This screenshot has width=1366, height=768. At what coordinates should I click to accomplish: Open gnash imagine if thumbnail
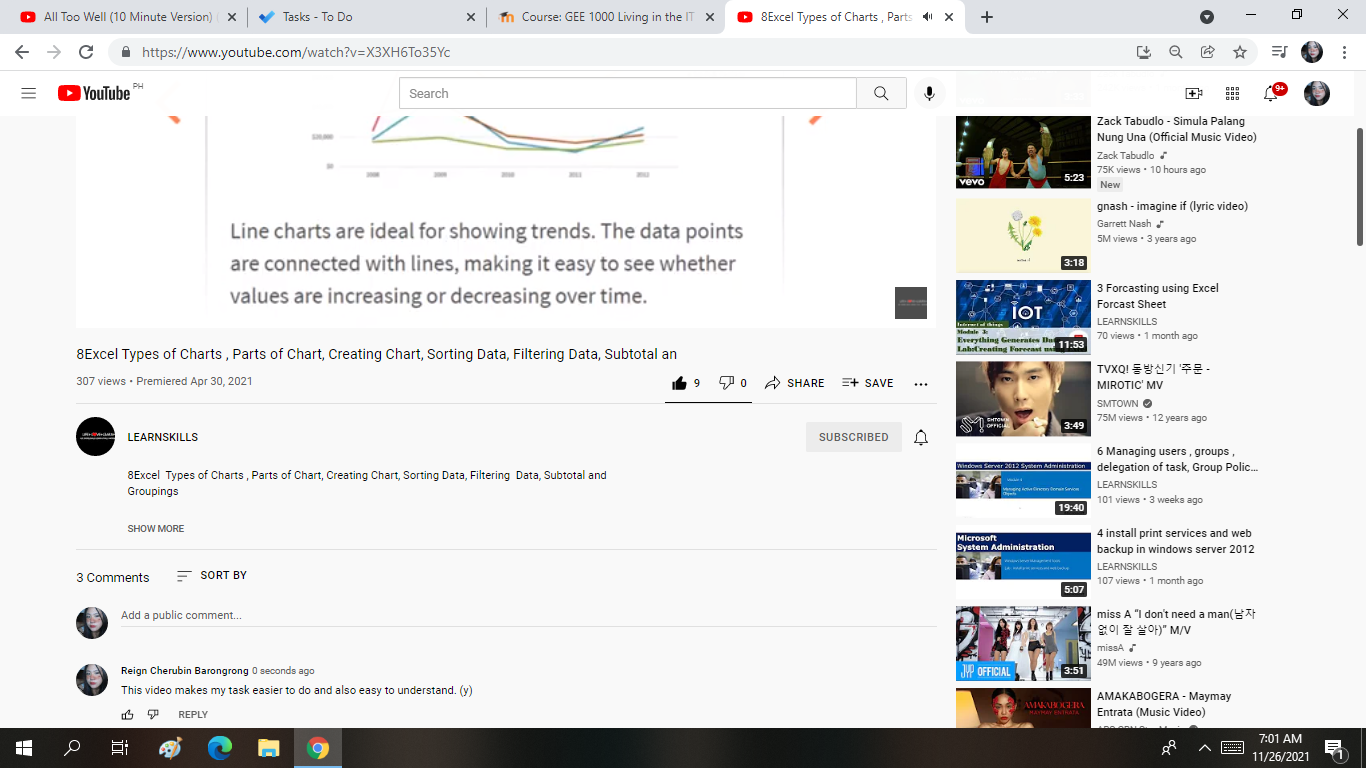coord(1023,235)
